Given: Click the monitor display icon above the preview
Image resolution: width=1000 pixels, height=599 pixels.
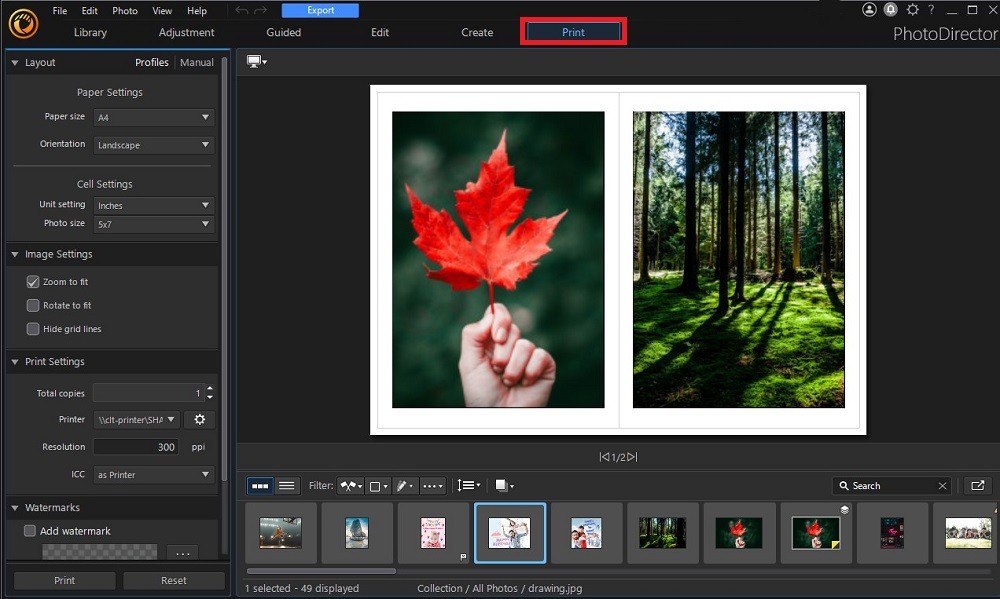Looking at the screenshot, I should (256, 61).
